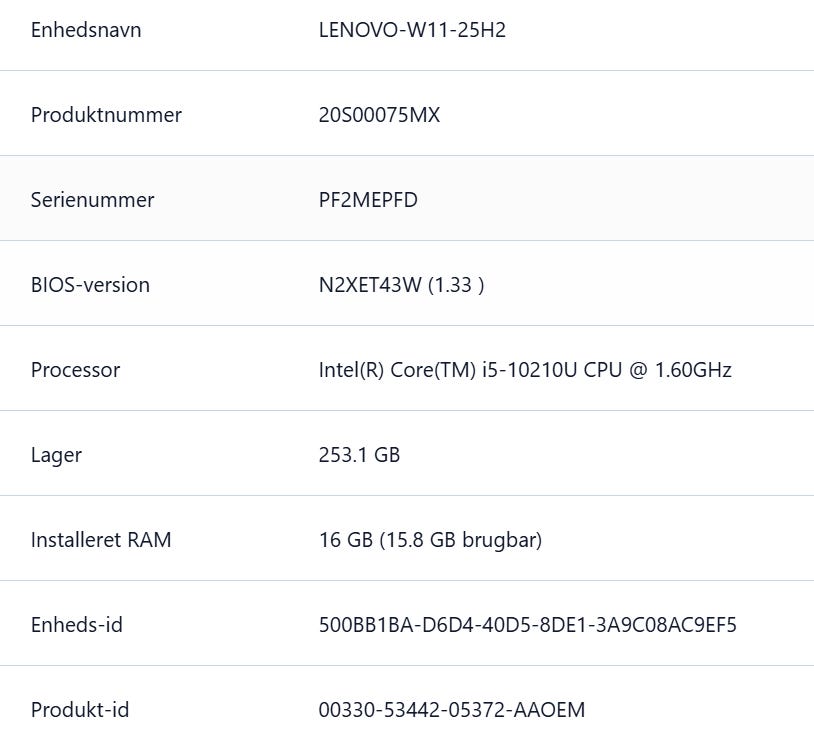Click the Enheds-id label

click(77, 625)
